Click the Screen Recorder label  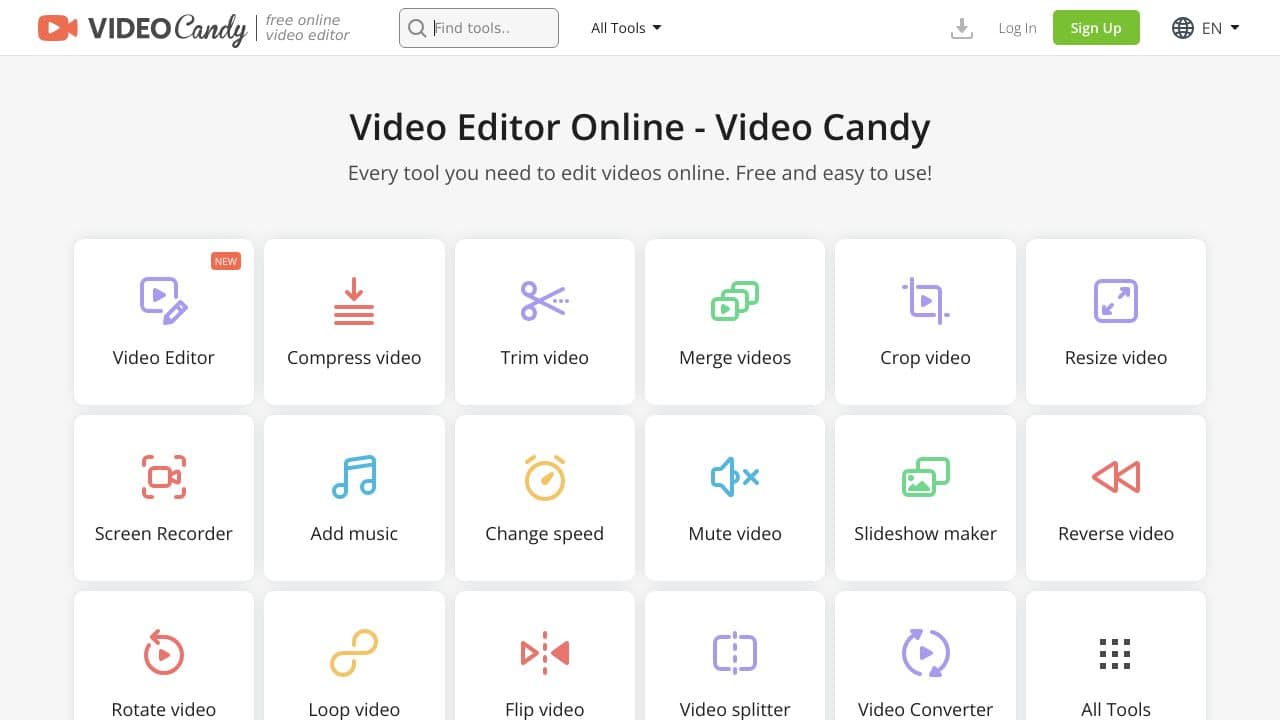[164, 533]
